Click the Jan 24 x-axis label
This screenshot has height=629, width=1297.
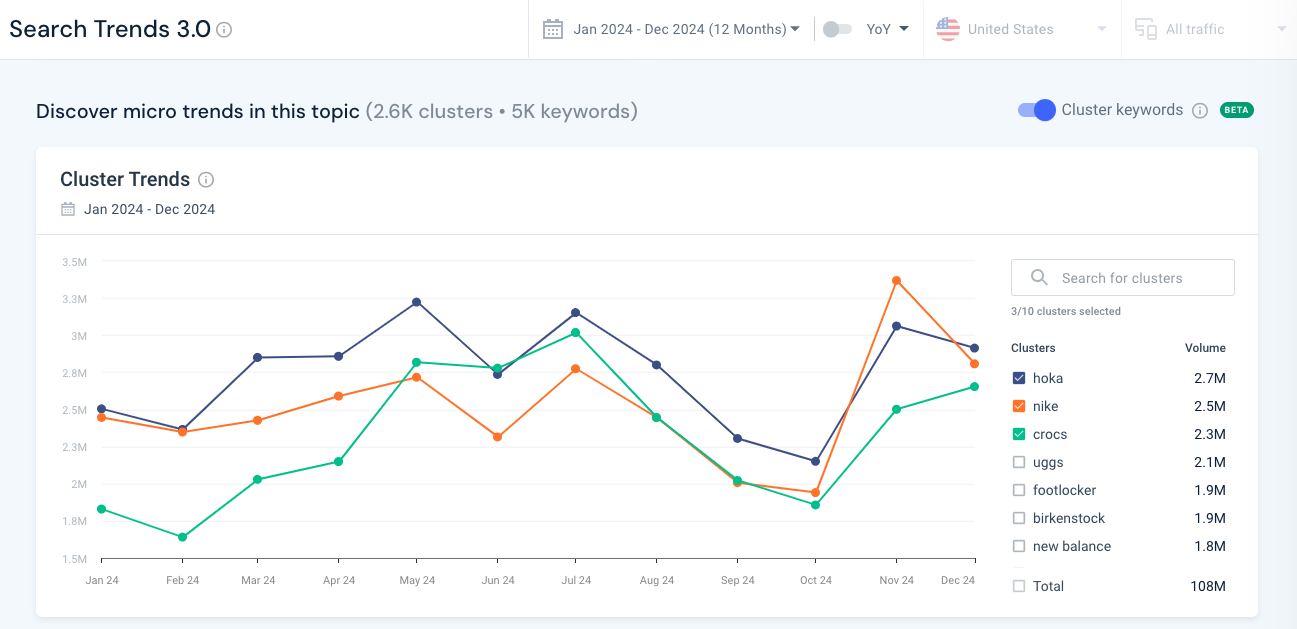pos(102,580)
